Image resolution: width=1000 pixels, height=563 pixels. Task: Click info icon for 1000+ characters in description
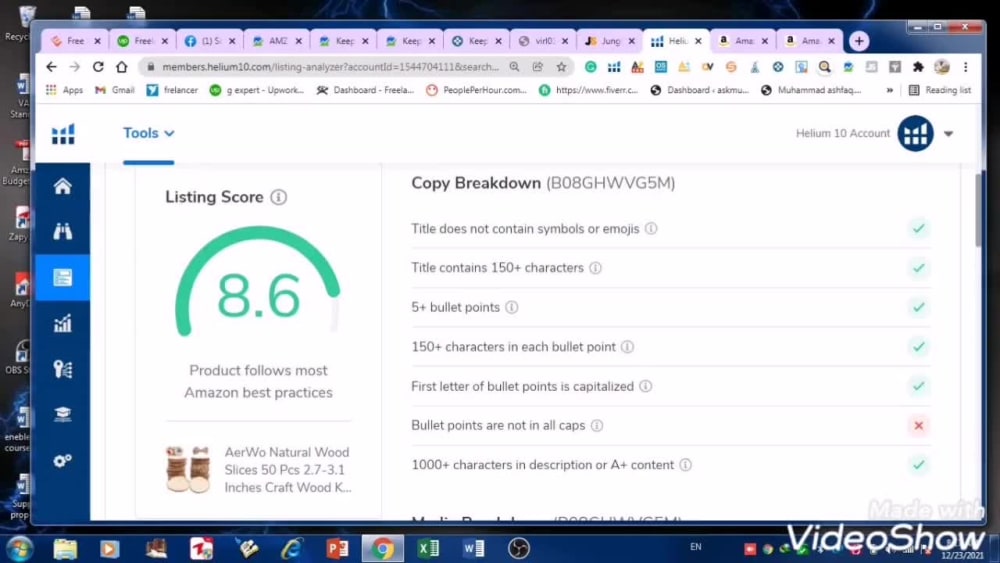coord(686,465)
